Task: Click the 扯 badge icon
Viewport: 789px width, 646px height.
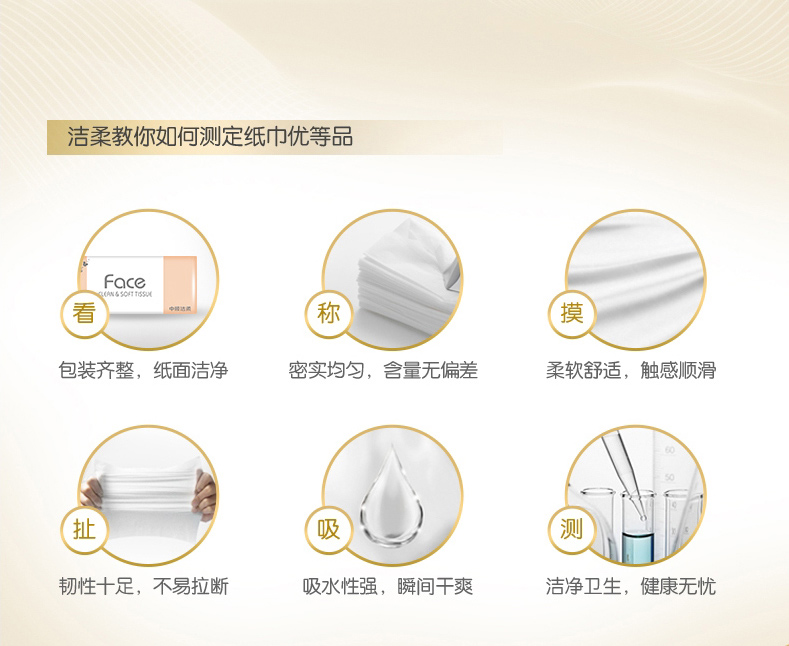Action: tap(84, 530)
